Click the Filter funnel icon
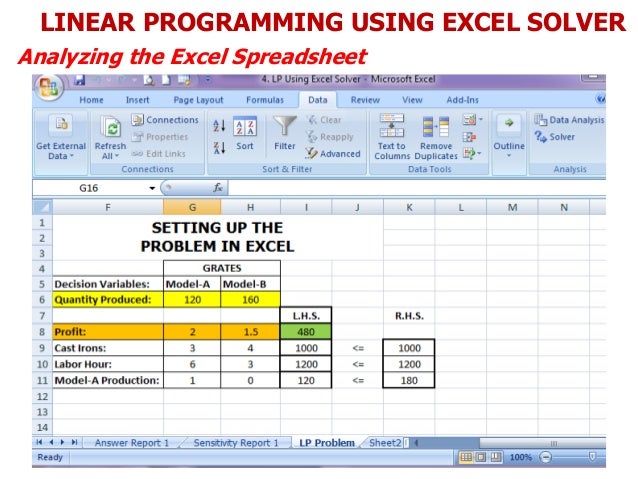The height and width of the screenshot is (479, 638). (x=284, y=126)
